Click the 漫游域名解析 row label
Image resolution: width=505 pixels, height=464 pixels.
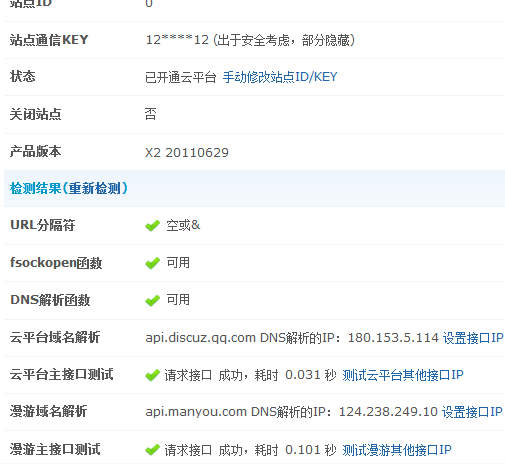click(x=49, y=412)
